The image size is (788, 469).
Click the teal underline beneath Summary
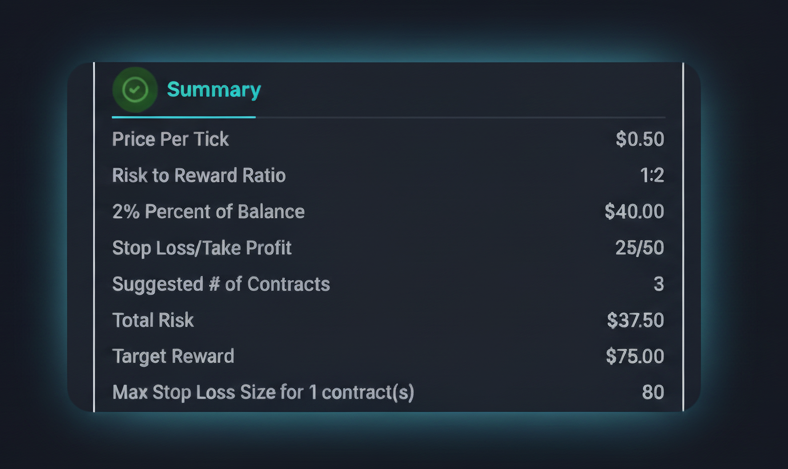[183, 117]
